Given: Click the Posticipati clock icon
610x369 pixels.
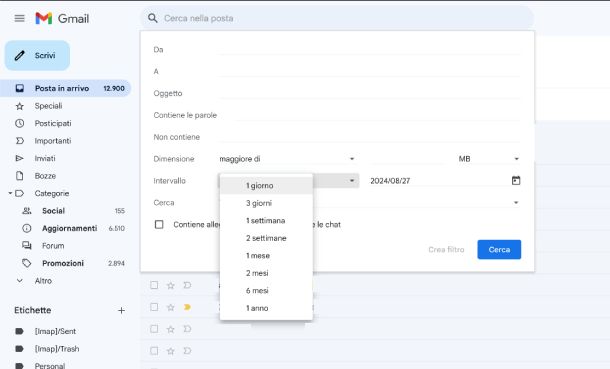Looking at the screenshot, I should [19, 123].
